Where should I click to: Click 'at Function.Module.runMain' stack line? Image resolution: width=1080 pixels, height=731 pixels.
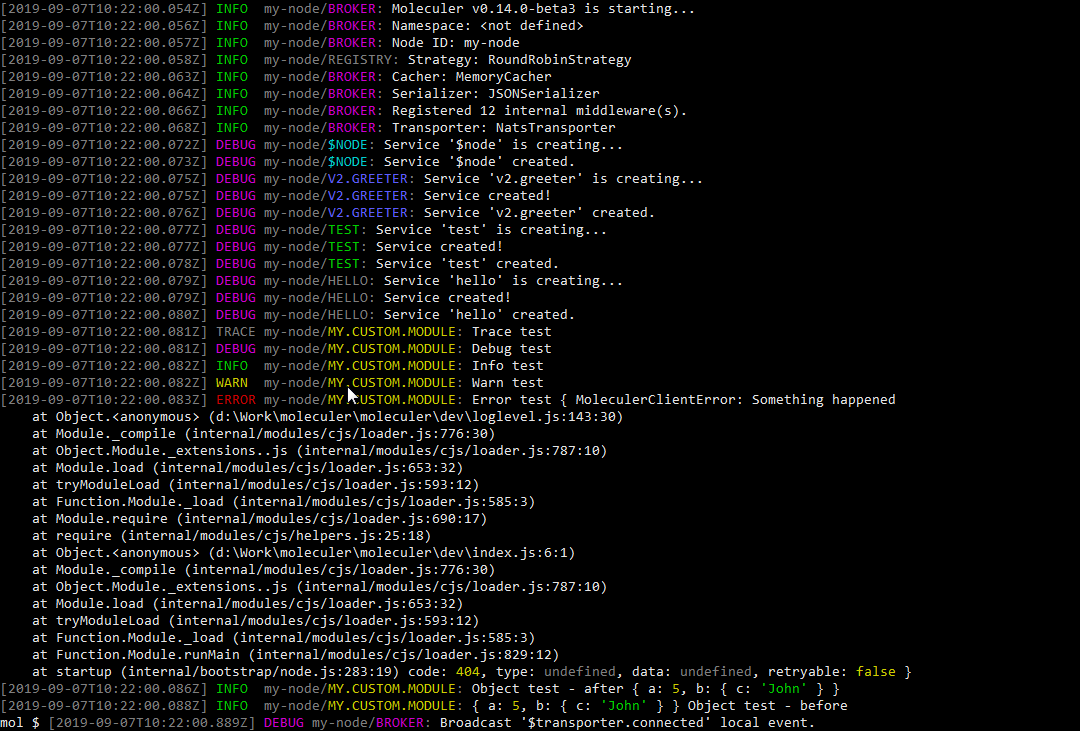(295, 655)
